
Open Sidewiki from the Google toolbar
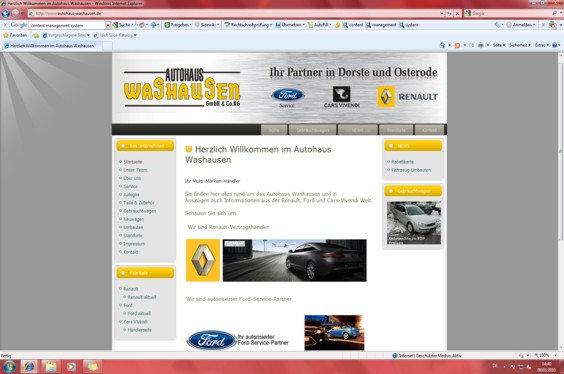point(206,25)
